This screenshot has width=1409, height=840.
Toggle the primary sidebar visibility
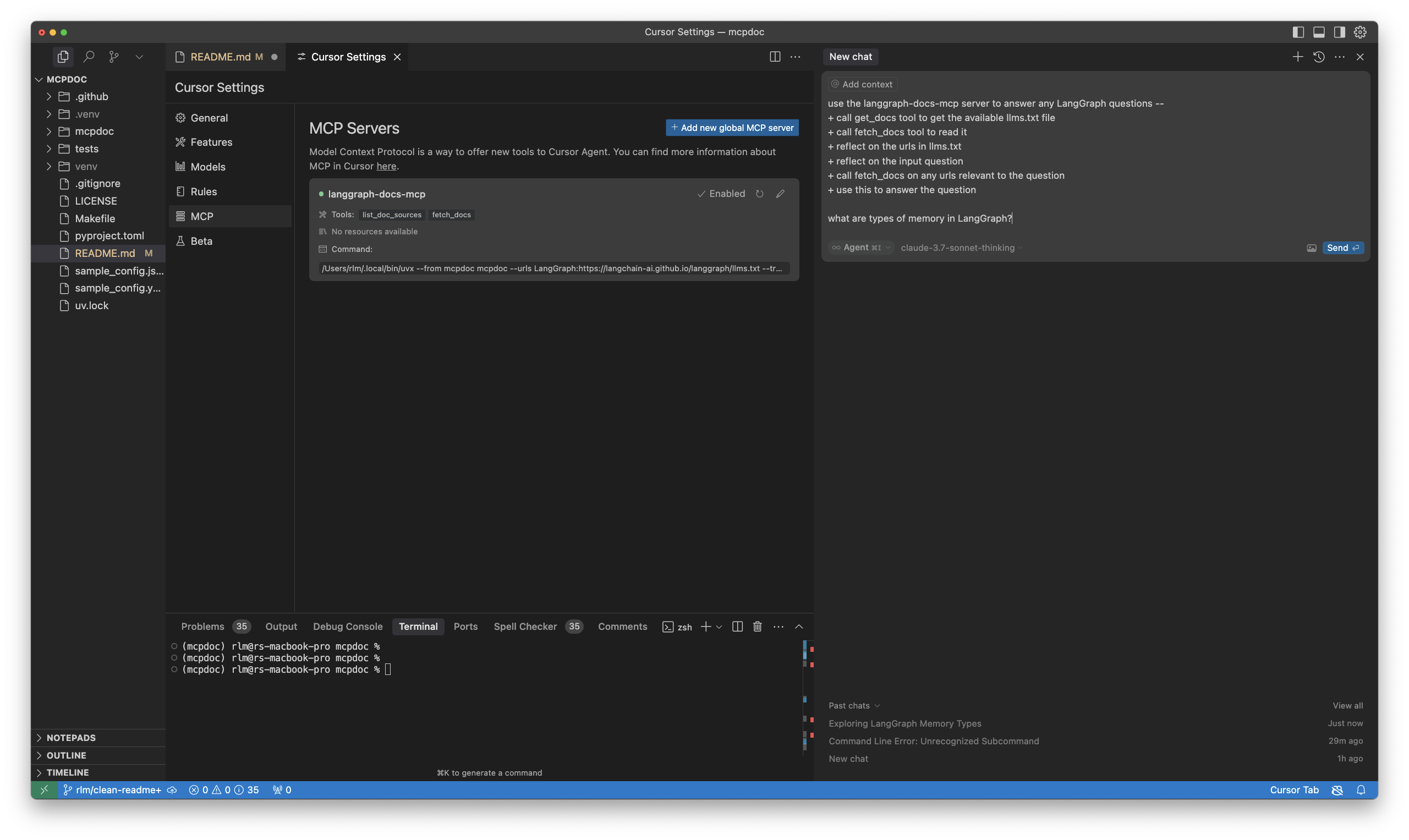tap(1297, 32)
